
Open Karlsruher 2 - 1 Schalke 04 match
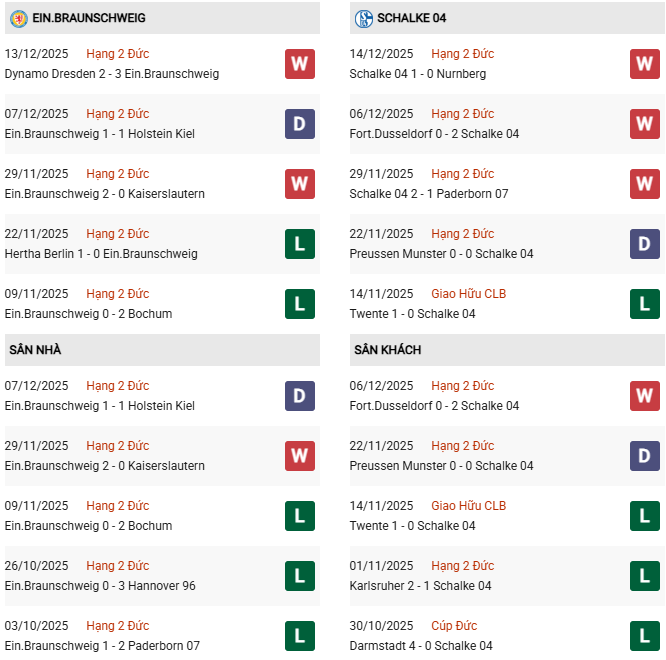coord(434,586)
